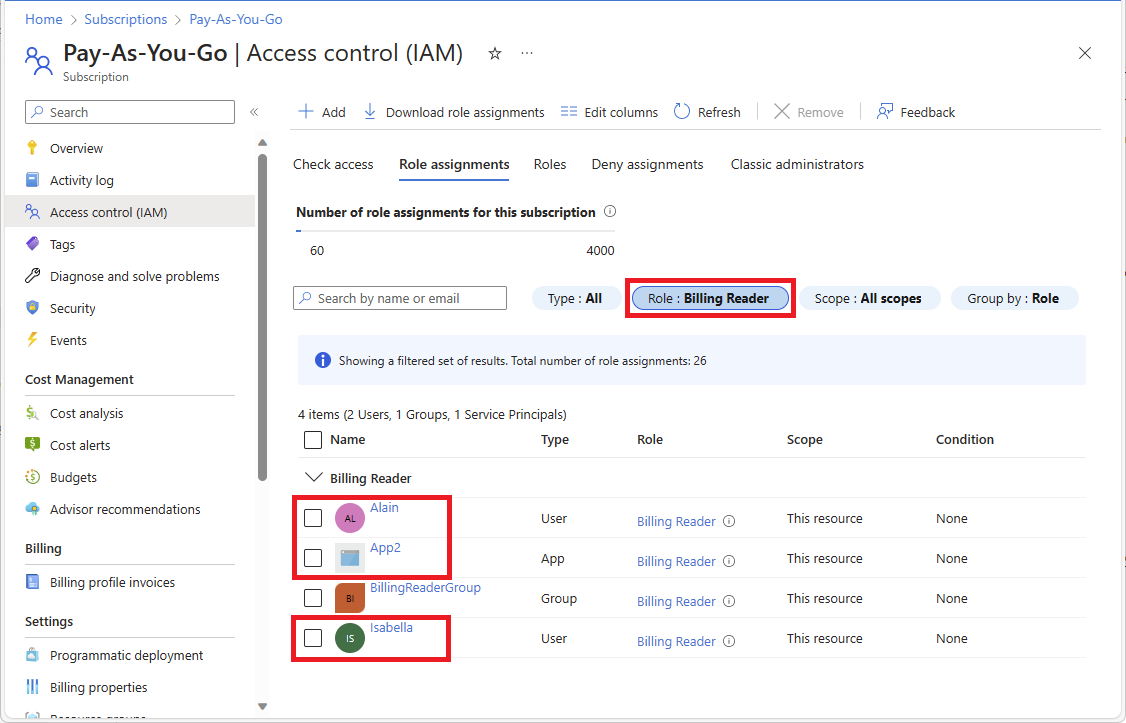Open the Isabella user link

pos(391,628)
